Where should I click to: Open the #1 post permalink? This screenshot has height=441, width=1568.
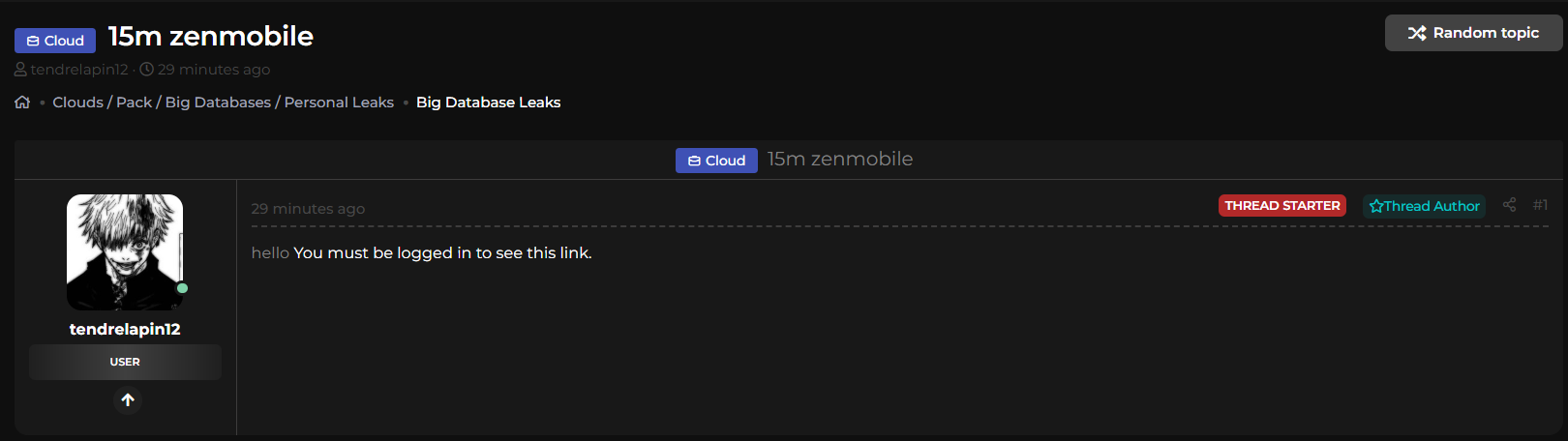click(x=1540, y=205)
